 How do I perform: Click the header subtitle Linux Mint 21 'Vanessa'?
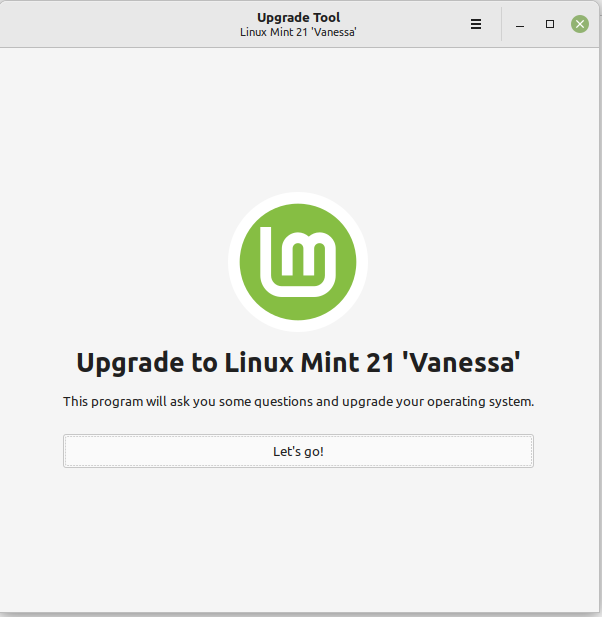298,32
